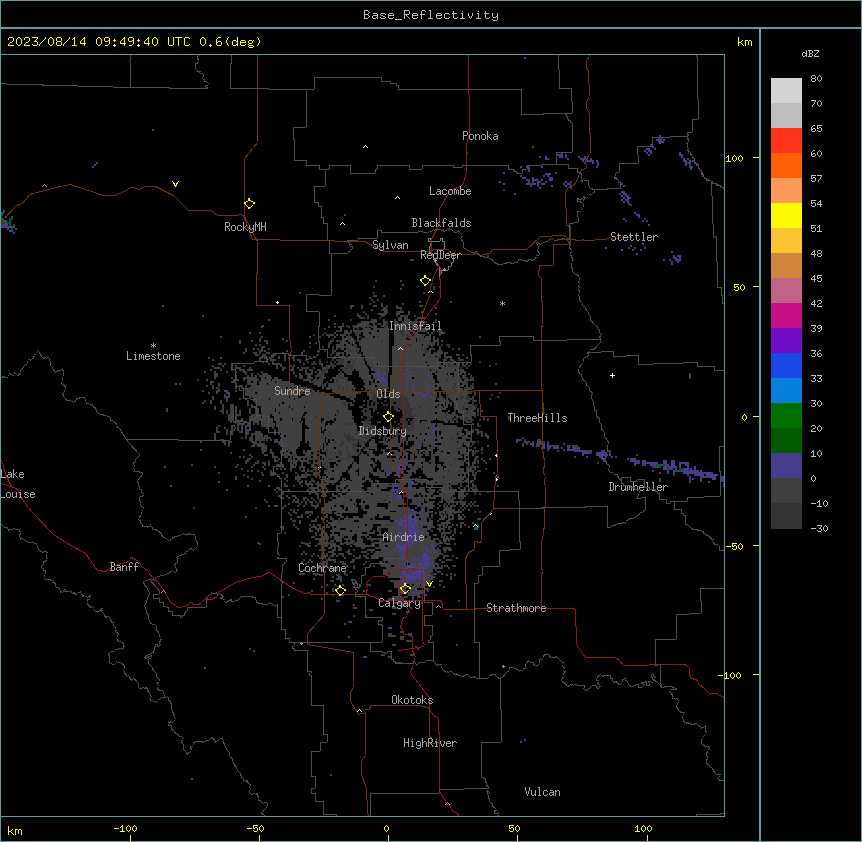Select the blue 36 dBZ color swatch
This screenshot has width=862, height=842.
click(786, 365)
